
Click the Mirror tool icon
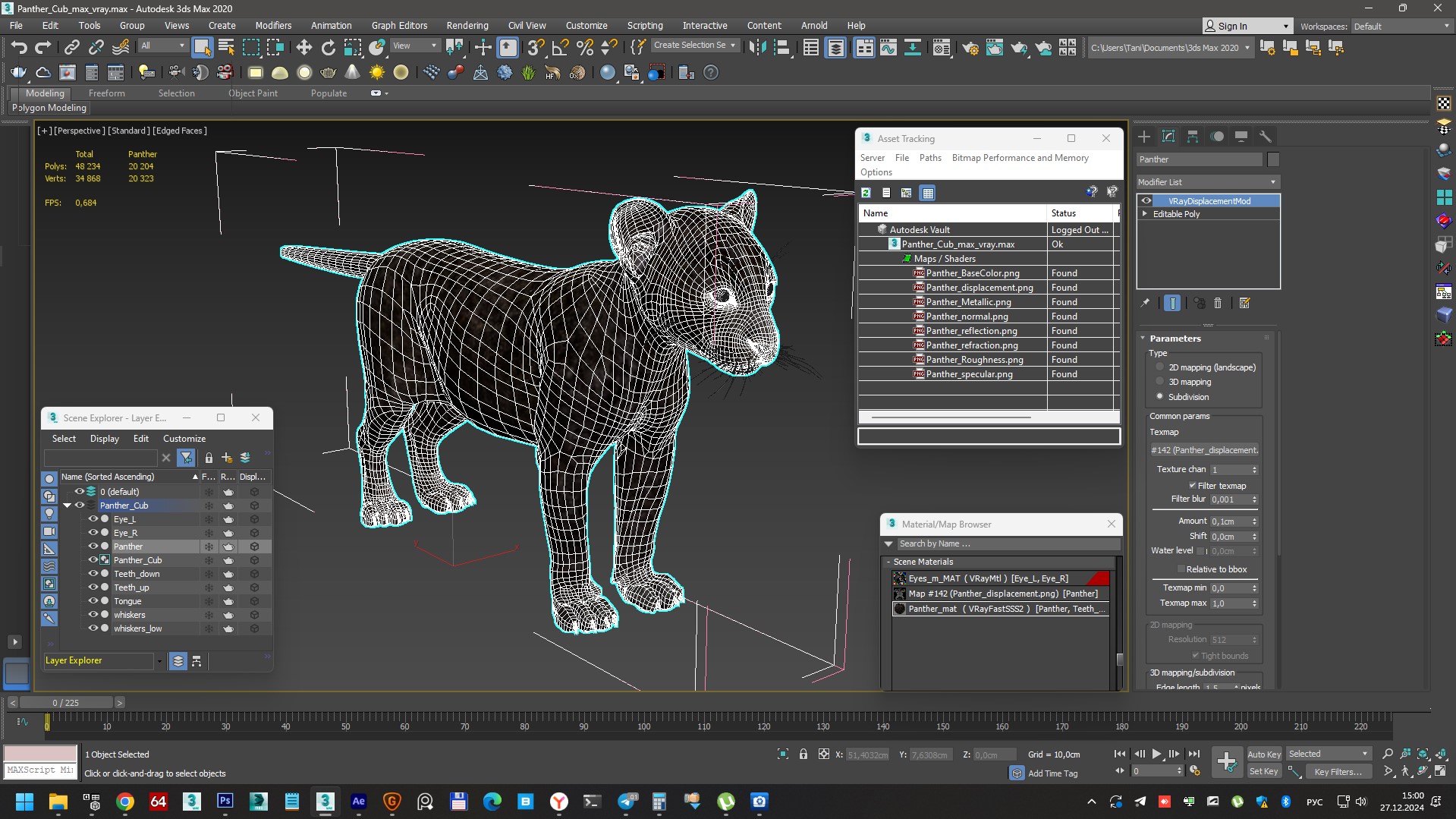coord(757,48)
